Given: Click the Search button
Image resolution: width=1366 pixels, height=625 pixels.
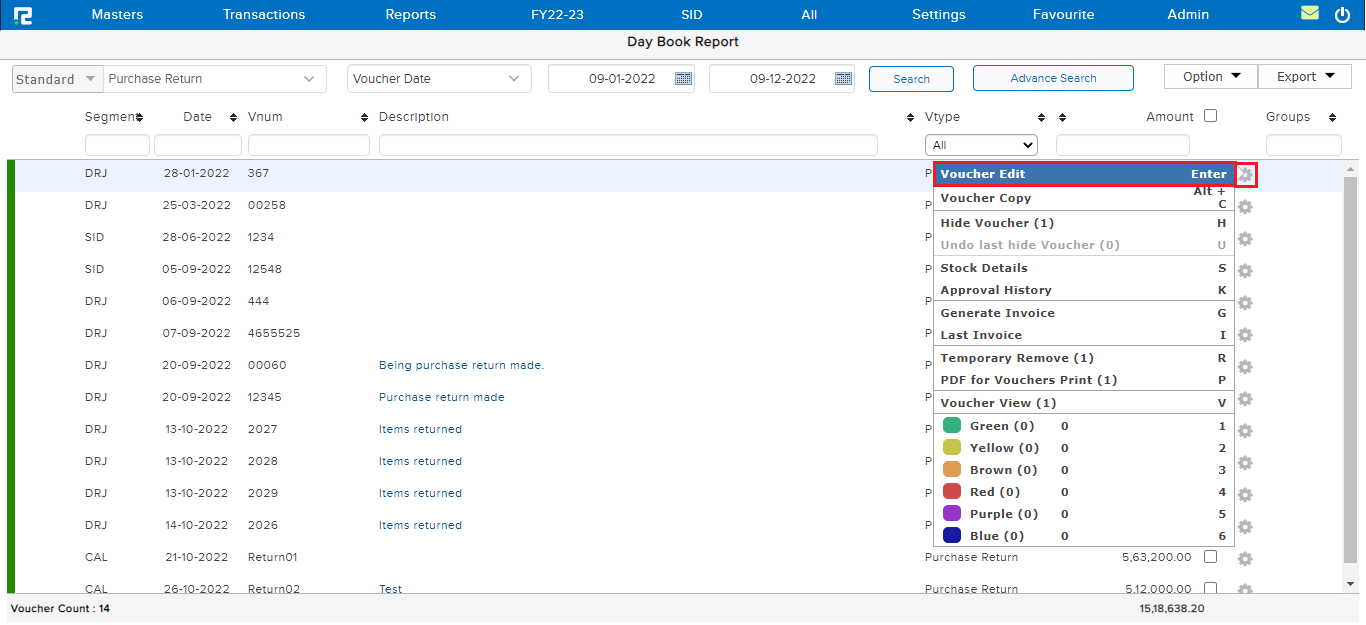Looking at the screenshot, I should click(910, 79).
